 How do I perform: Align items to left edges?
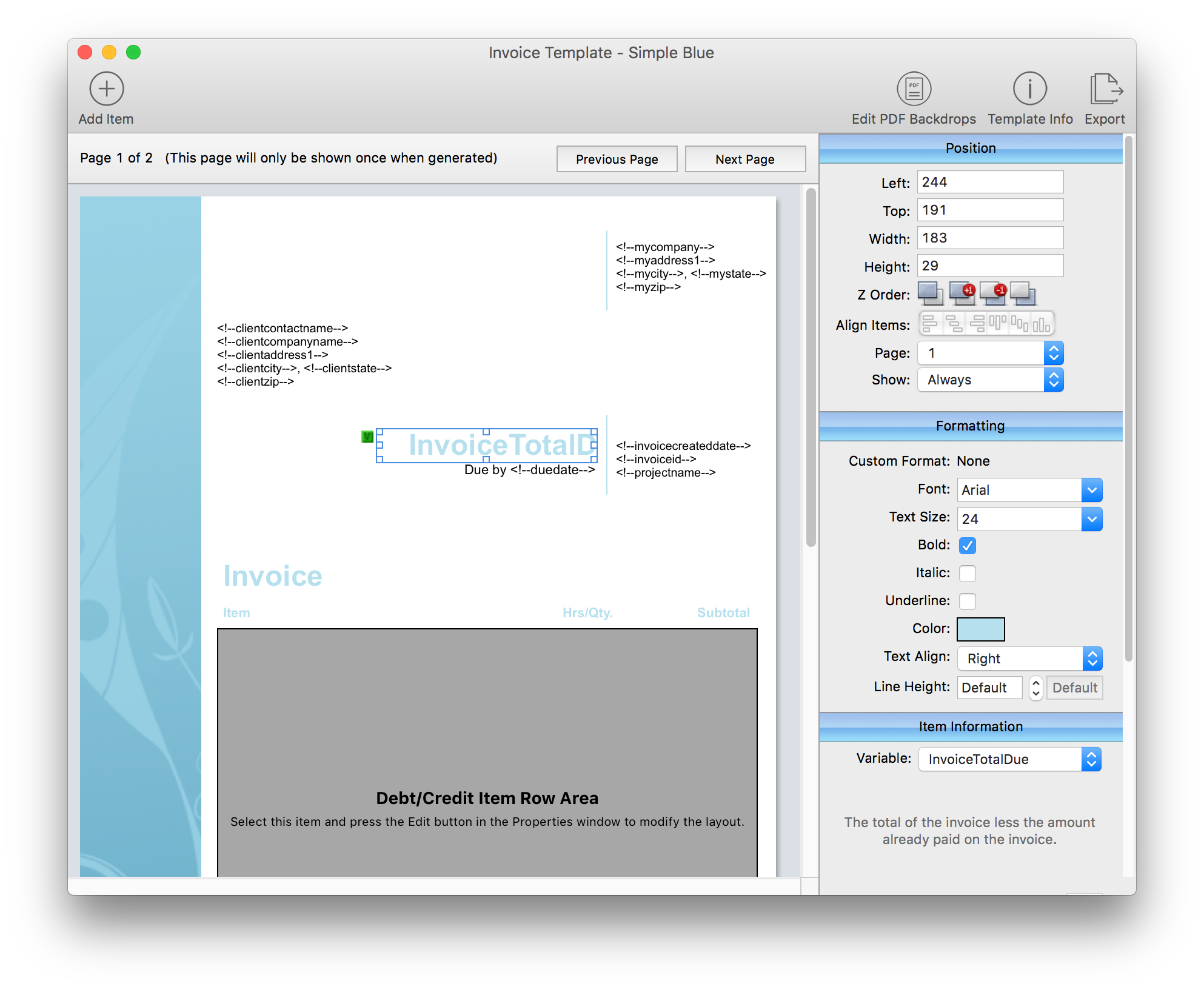coord(930,324)
